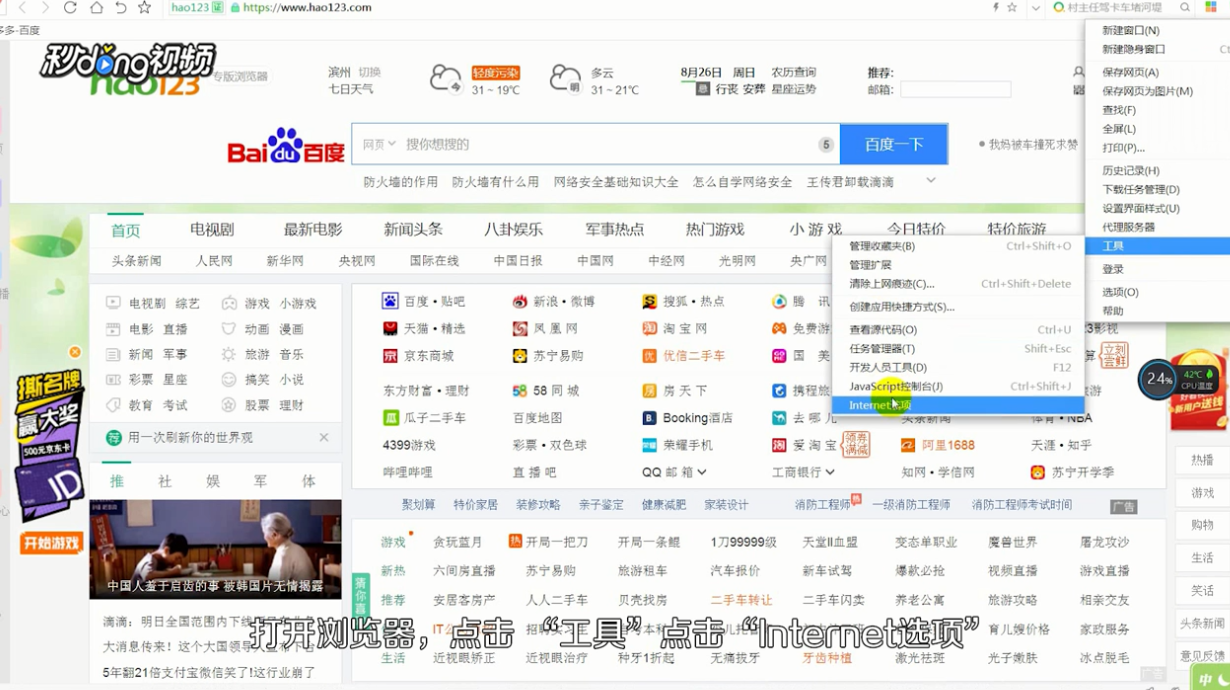Click the bookmark star beside navigation buttons
1230x690 pixels.
pyautogui.click(x=145, y=8)
